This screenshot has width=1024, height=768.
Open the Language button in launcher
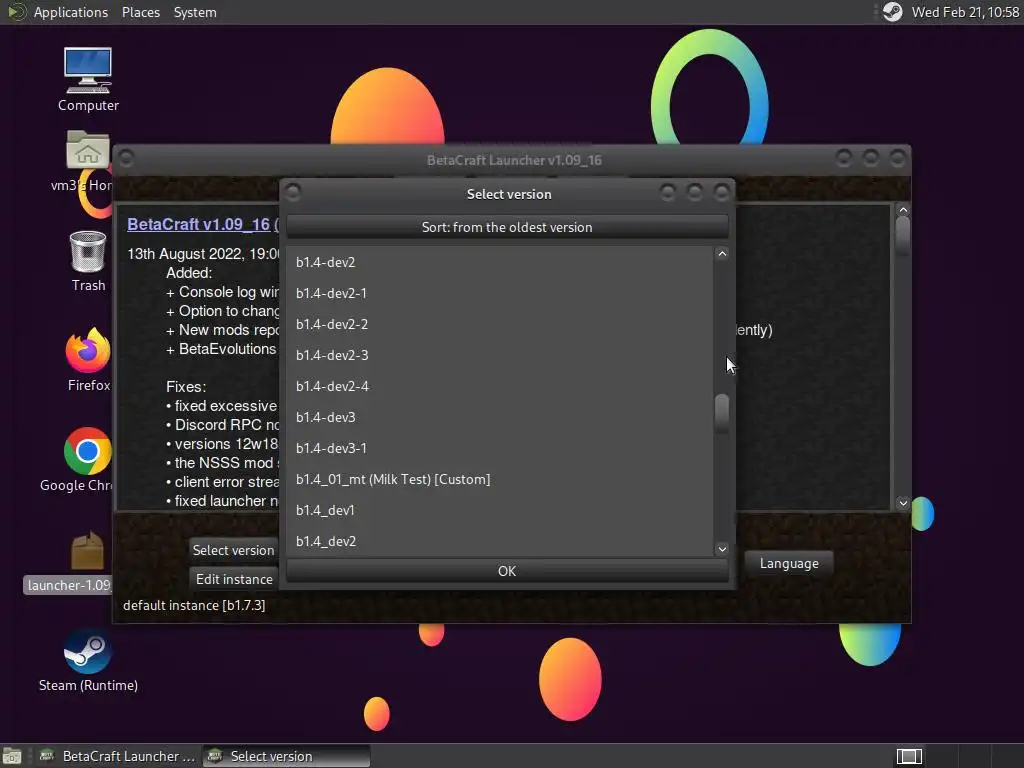click(789, 563)
